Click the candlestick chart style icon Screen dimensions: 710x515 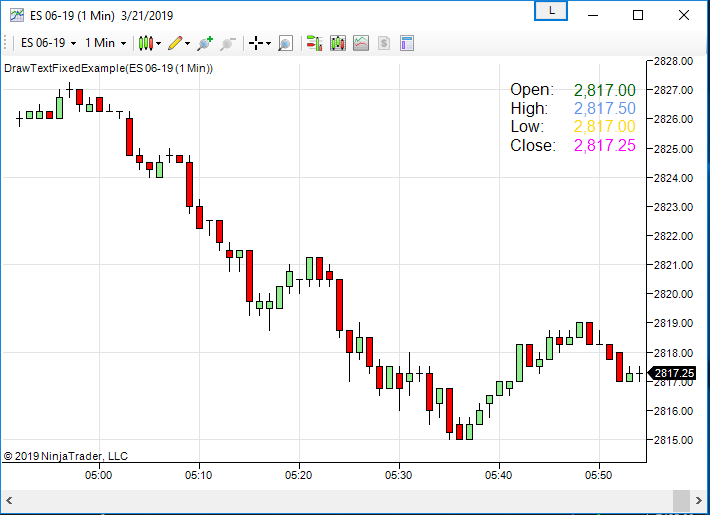coord(146,43)
